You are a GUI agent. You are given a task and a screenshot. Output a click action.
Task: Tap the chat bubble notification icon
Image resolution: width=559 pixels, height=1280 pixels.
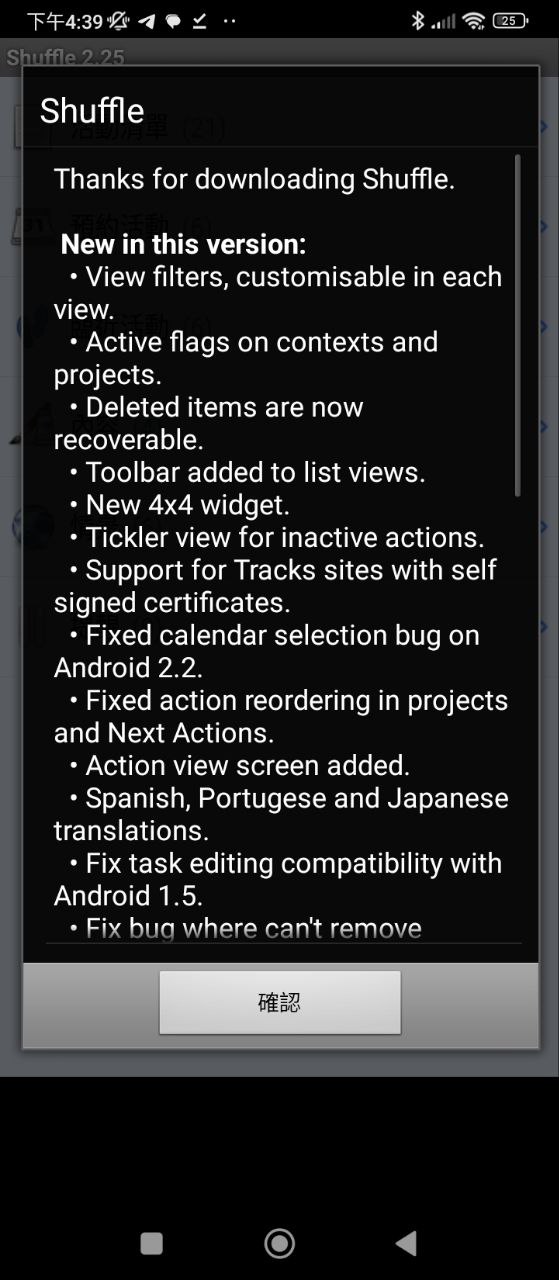pyautogui.click(x=173, y=21)
